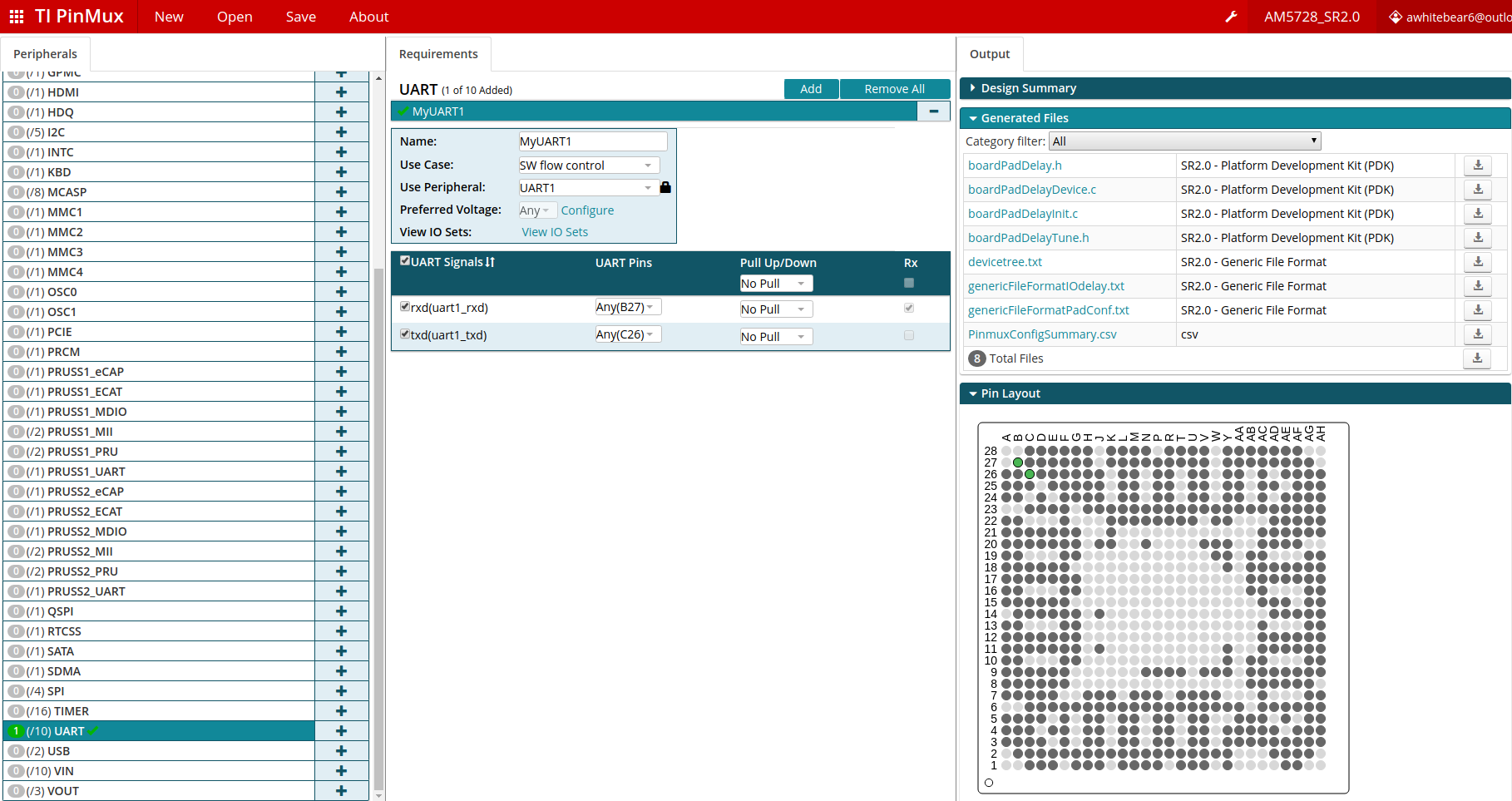Collapse the Generated Files section
Screen dimensions: 1512x801
pos(1235,118)
